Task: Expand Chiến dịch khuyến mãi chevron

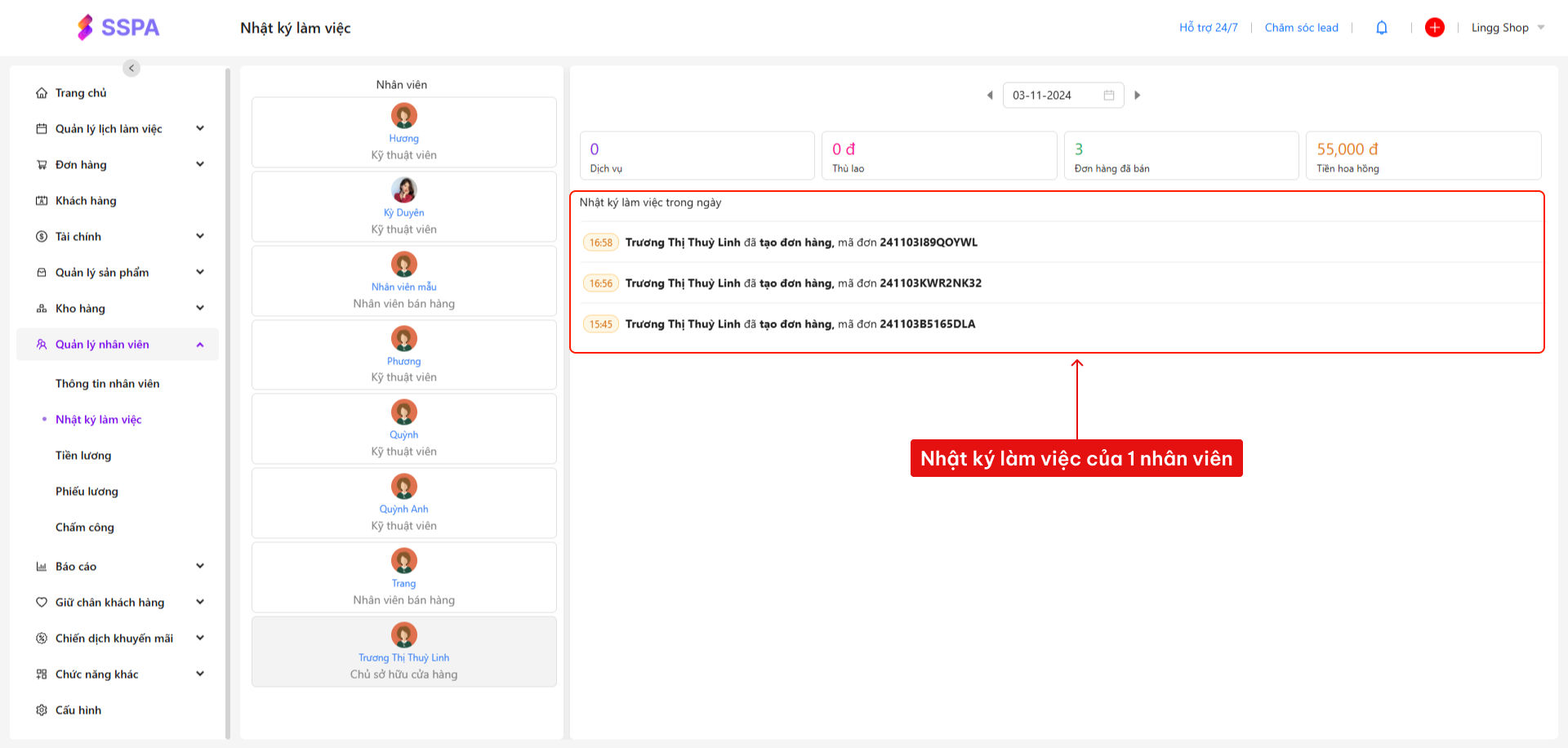Action: click(x=200, y=639)
